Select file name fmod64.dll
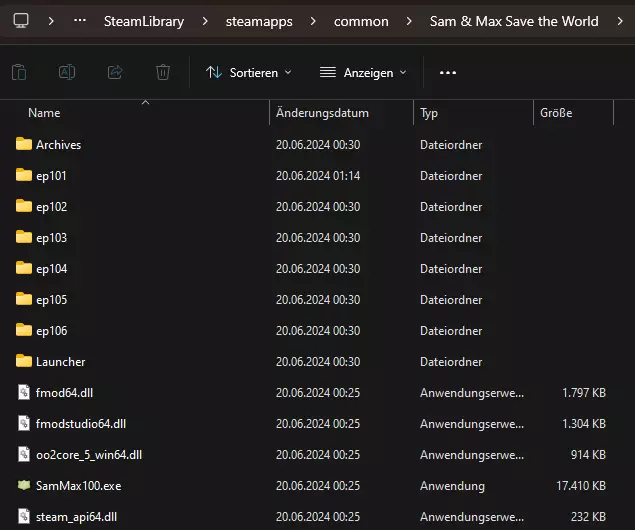The height and width of the screenshot is (530, 635). [x=64, y=393]
